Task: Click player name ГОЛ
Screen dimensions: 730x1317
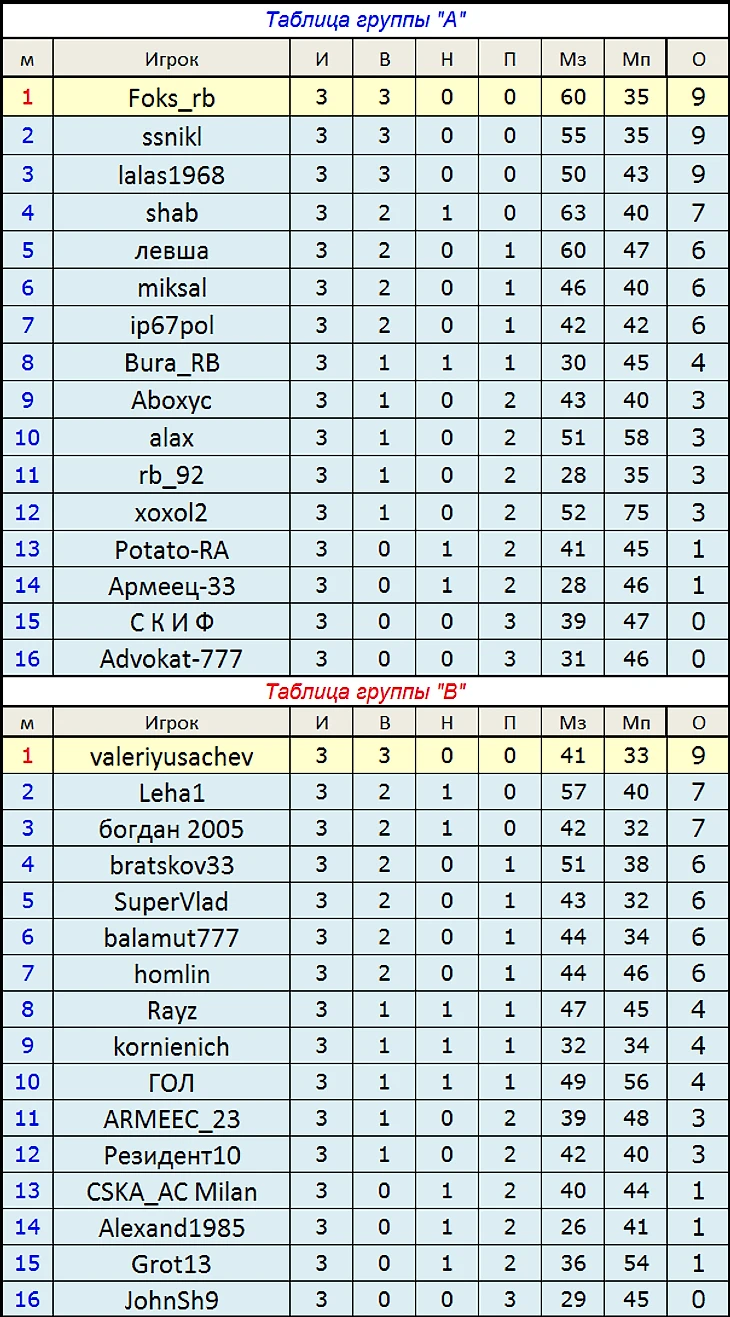Action: 171,1083
